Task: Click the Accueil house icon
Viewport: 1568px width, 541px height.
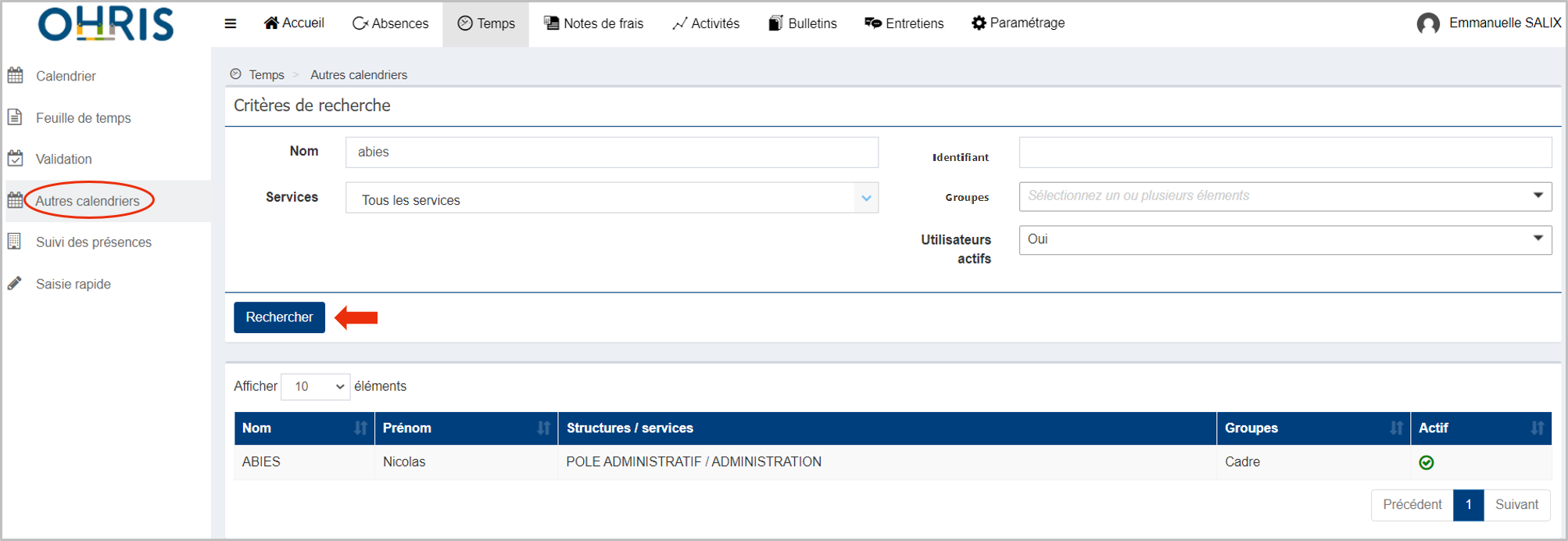Action: click(x=271, y=23)
